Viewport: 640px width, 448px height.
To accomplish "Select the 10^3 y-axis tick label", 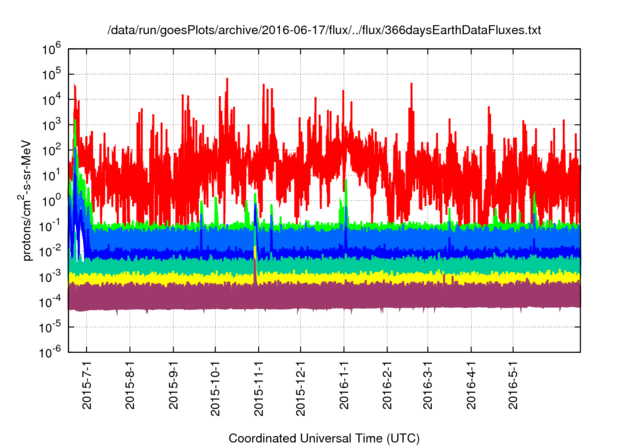I will point(51,125).
